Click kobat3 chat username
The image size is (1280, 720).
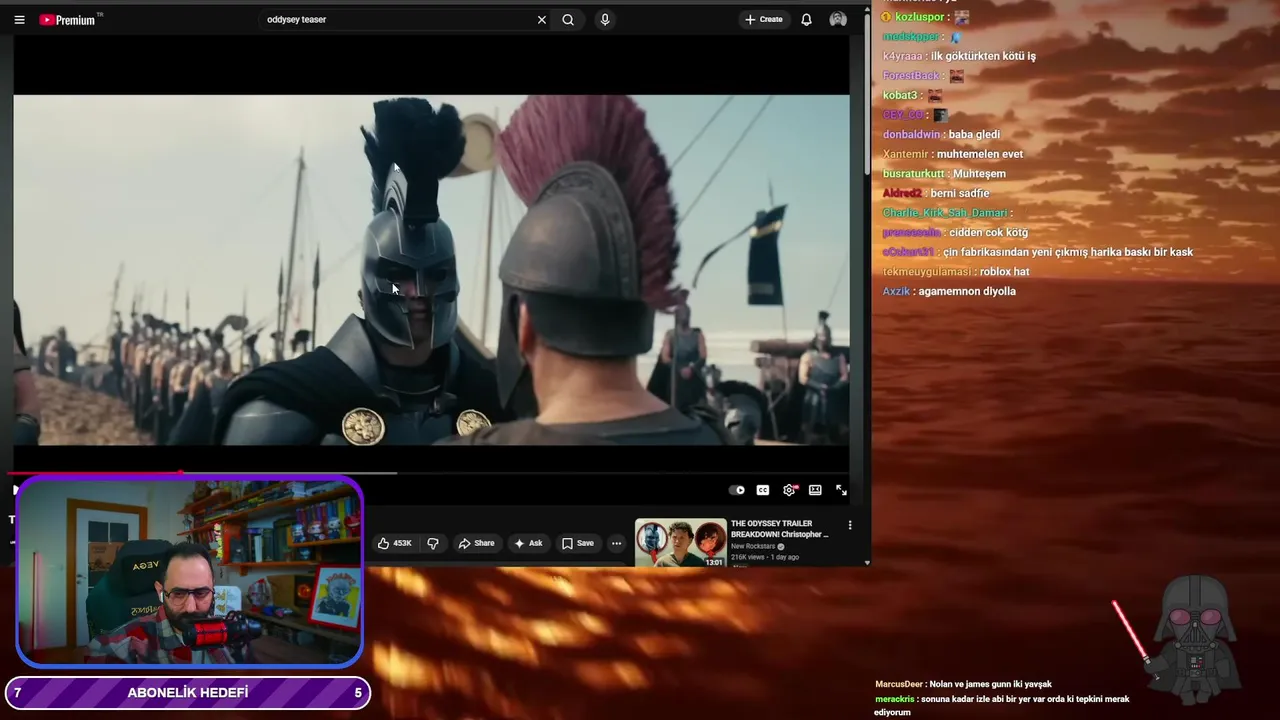coord(899,95)
